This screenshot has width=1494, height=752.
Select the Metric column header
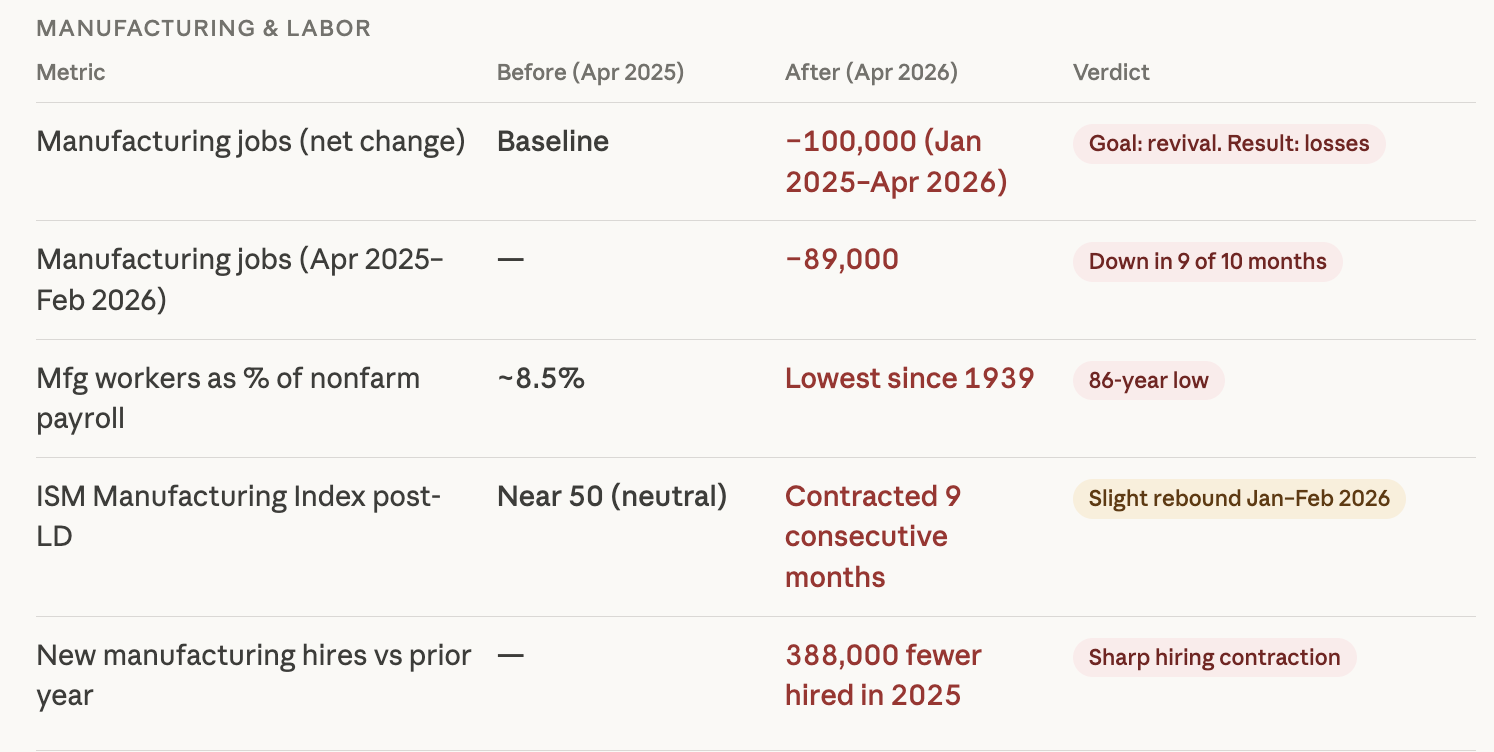click(70, 72)
